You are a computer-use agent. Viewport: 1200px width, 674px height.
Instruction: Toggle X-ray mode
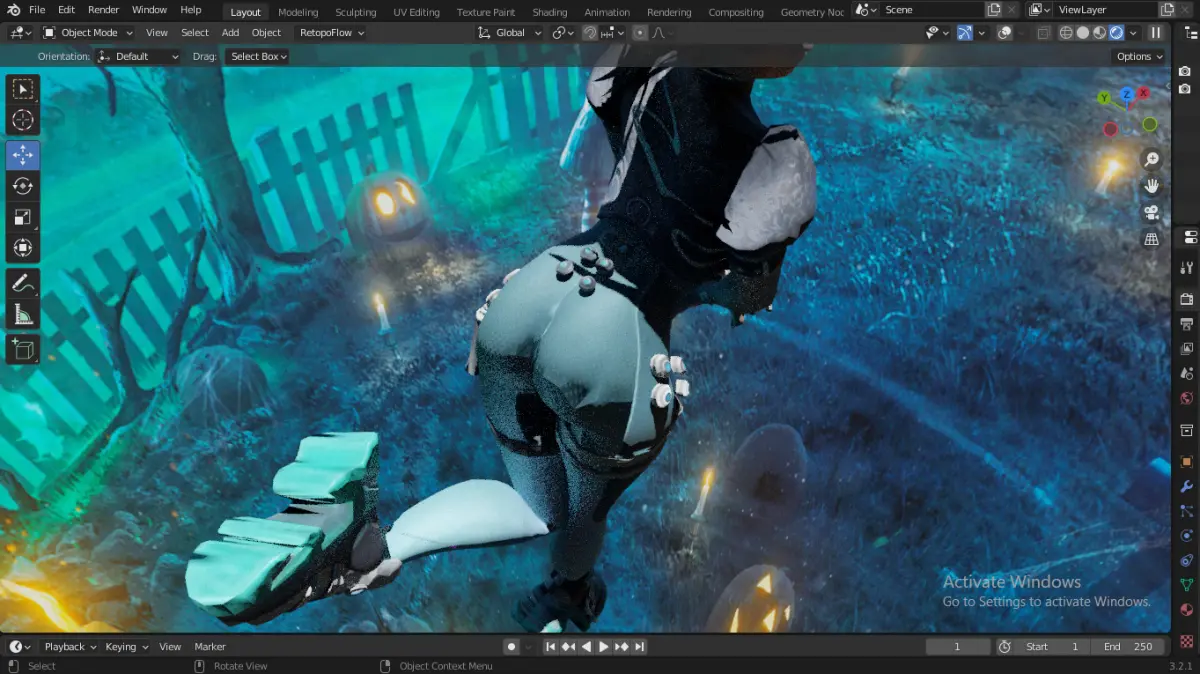tap(1044, 32)
